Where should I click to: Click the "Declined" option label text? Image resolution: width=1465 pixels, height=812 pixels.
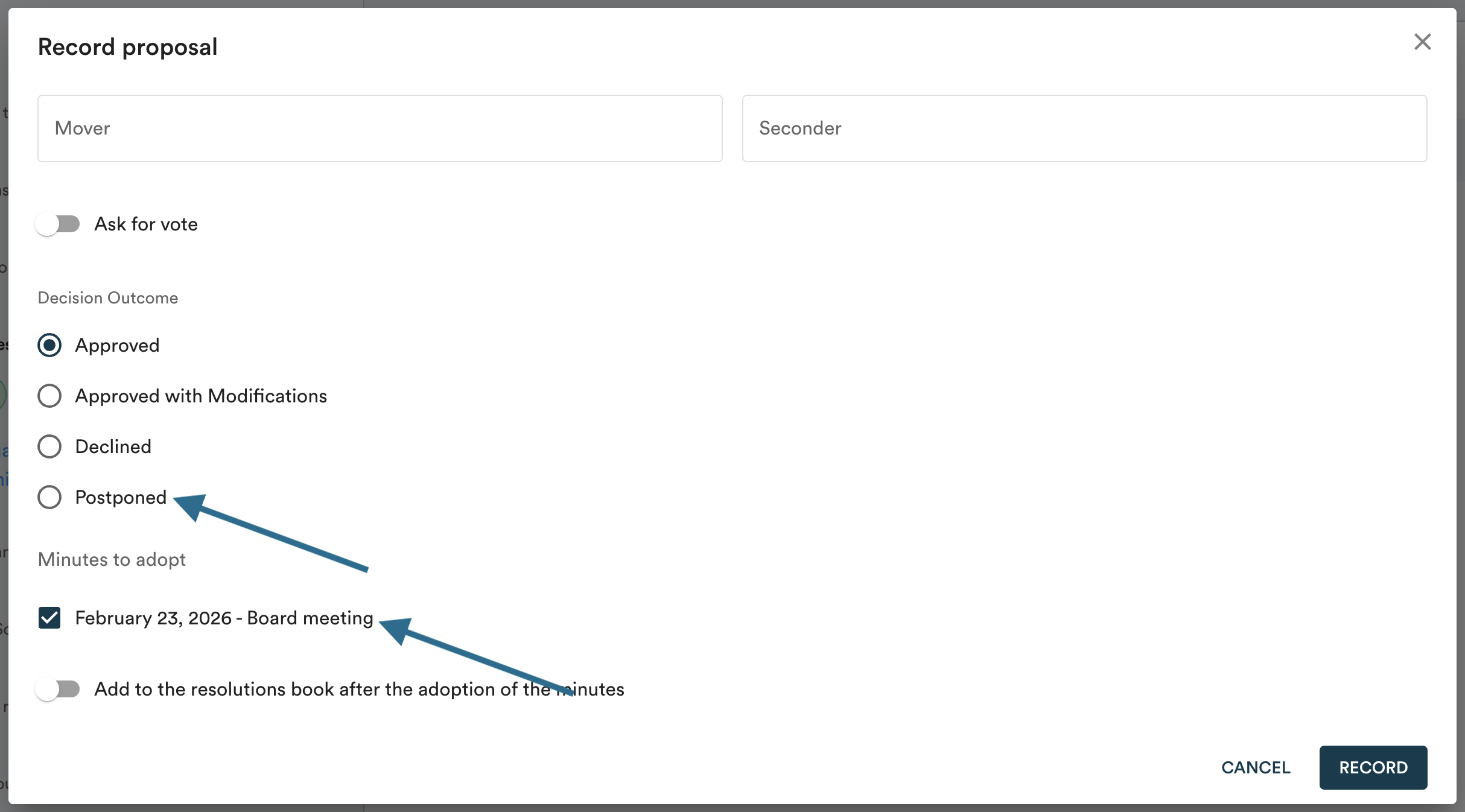click(x=113, y=447)
